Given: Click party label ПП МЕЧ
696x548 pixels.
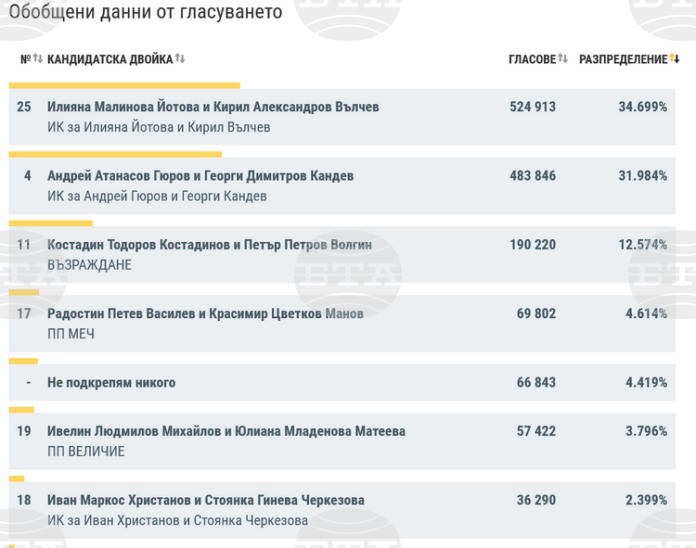Looking at the screenshot, I should pyautogui.click(x=71, y=334).
